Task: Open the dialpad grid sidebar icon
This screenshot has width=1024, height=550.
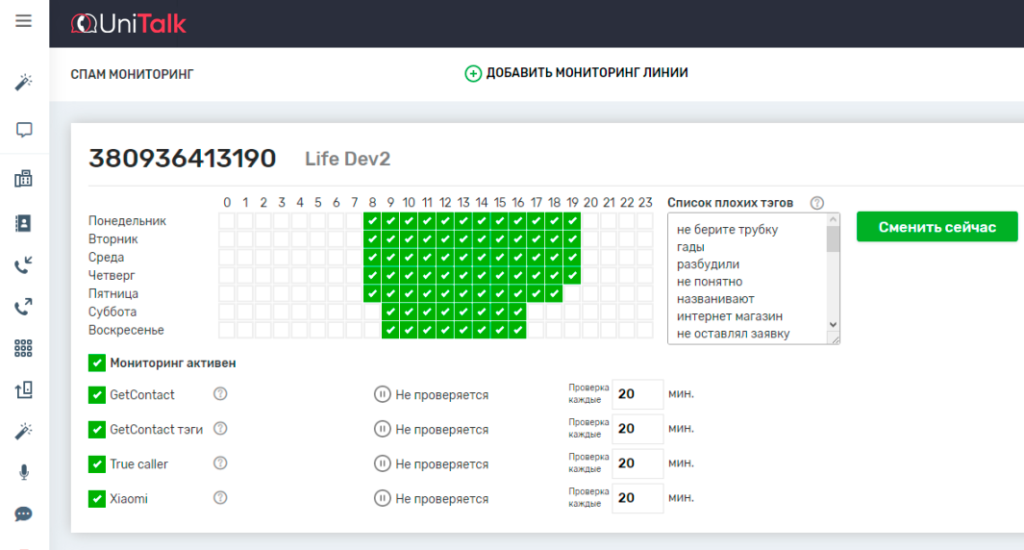Action: 24,348
